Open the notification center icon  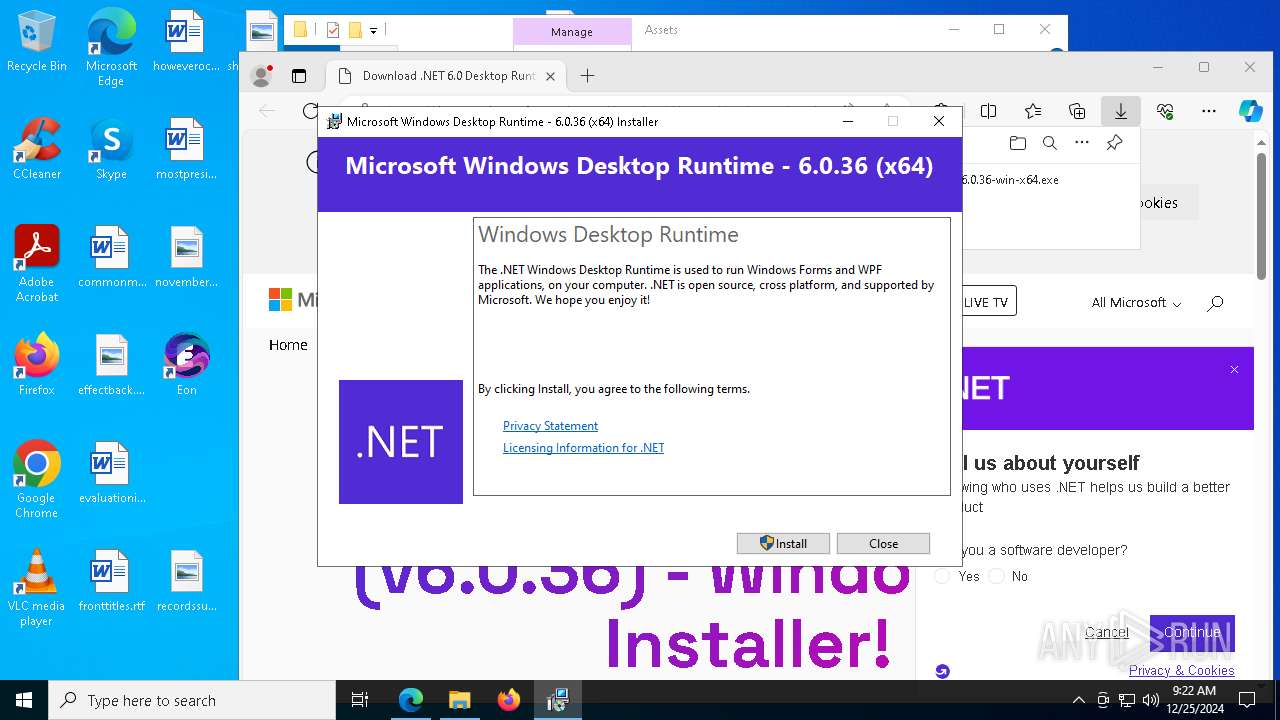pos(1247,700)
